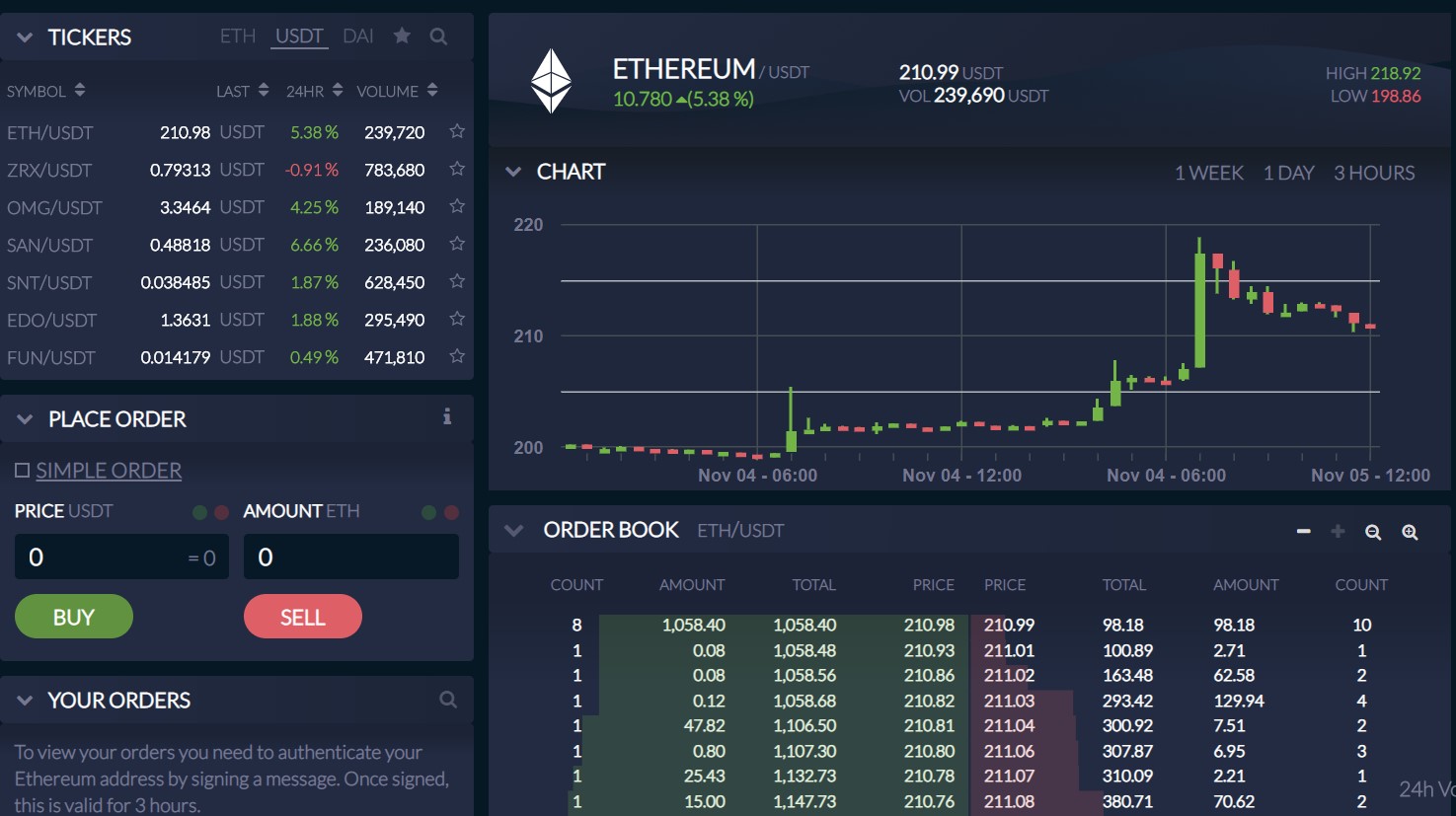Focus the Price USDT input field
Image resolution: width=1456 pixels, height=816 pixels.
pyautogui.click(x=121, y=557)
